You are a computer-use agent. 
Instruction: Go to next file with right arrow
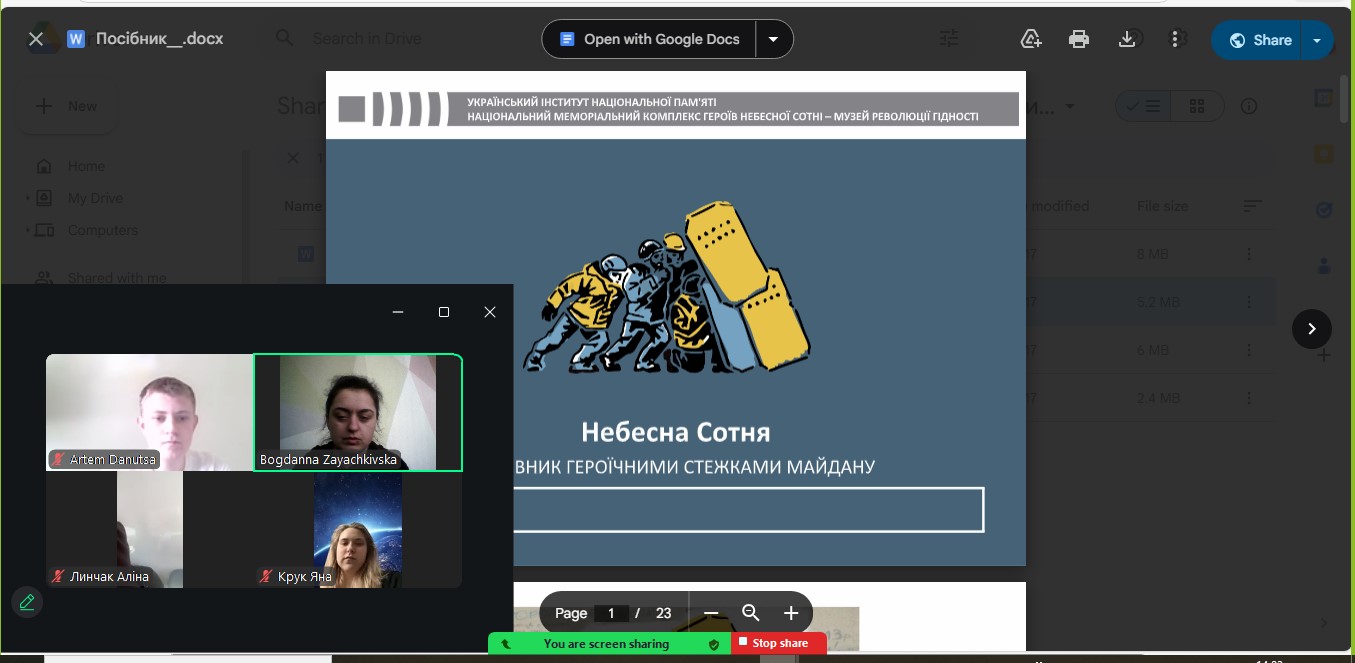(x=1311, y=329)
